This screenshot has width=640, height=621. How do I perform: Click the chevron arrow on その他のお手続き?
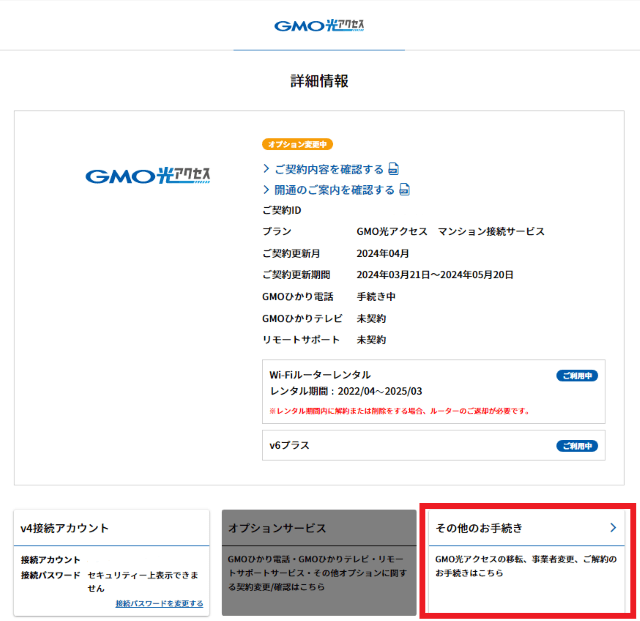click(613, 528)
